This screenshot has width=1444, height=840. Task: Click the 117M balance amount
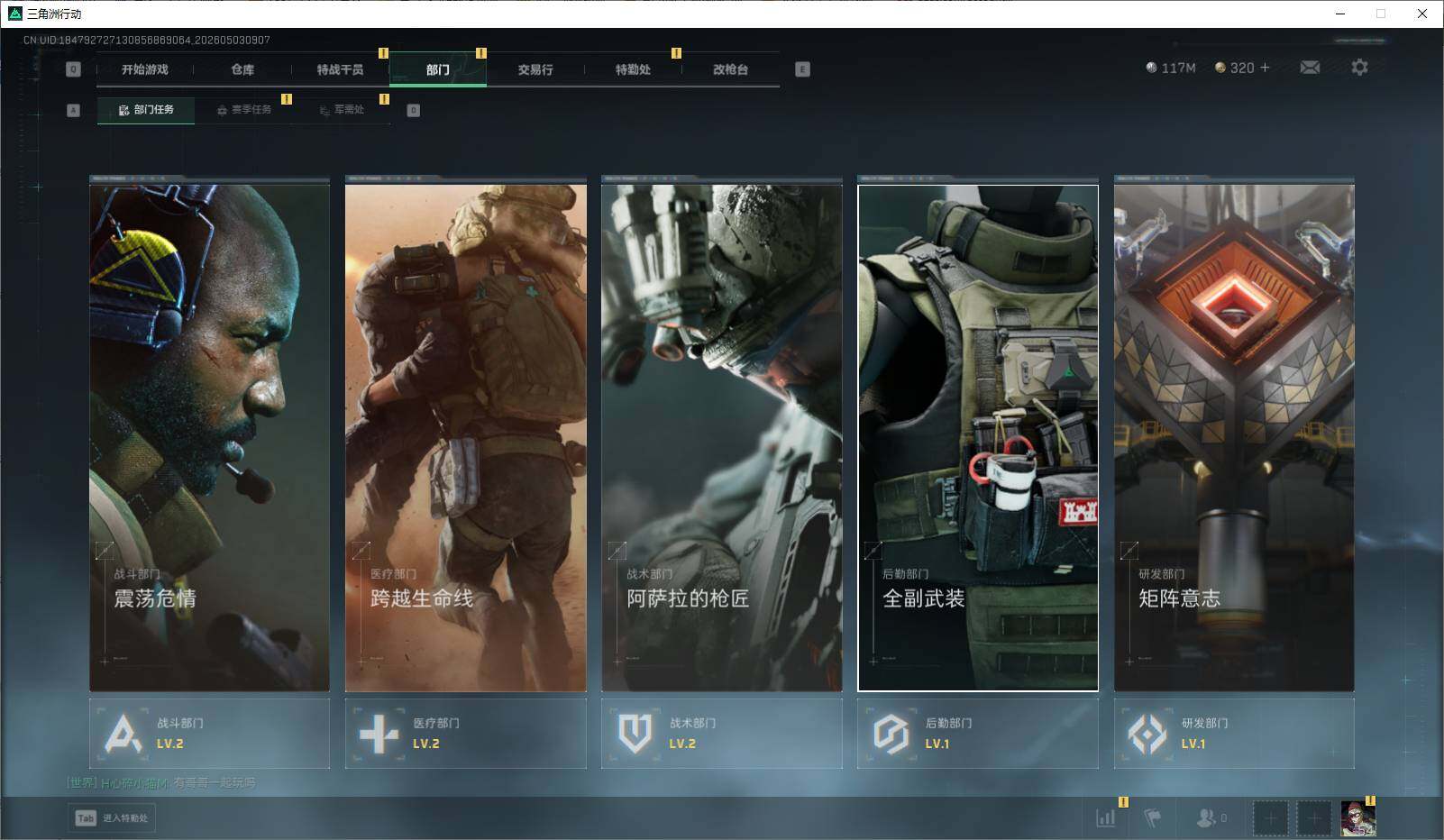[x=1179, y=68]
